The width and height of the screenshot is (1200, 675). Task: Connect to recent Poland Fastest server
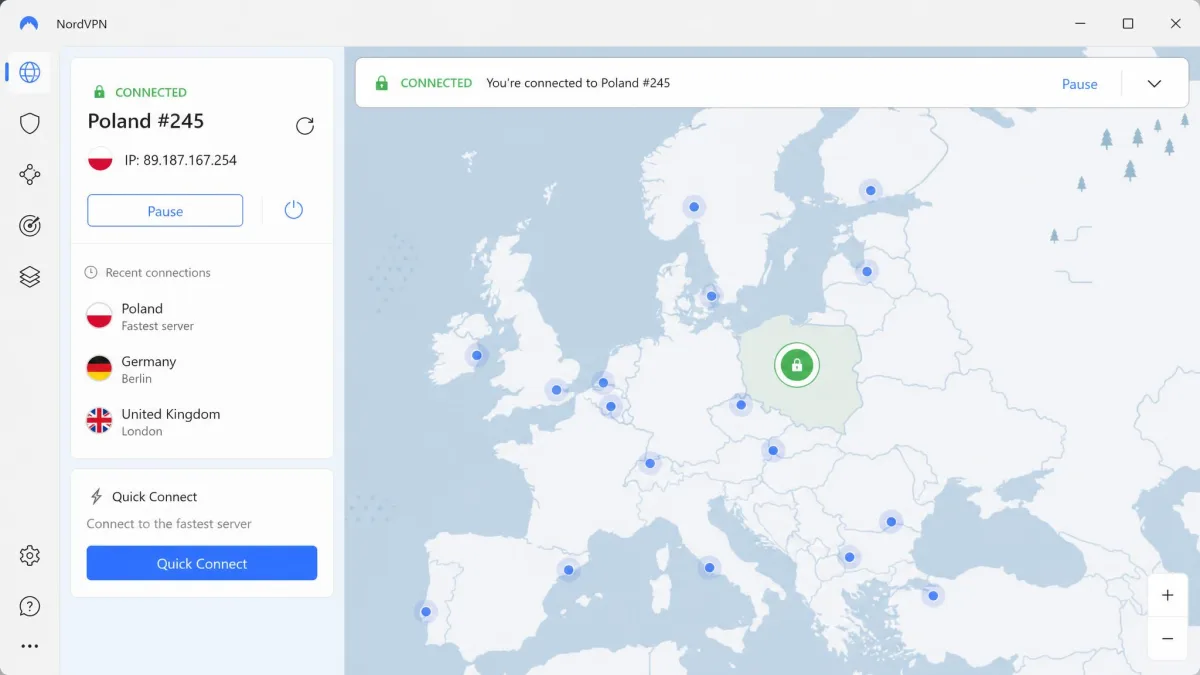coord(202,316)
